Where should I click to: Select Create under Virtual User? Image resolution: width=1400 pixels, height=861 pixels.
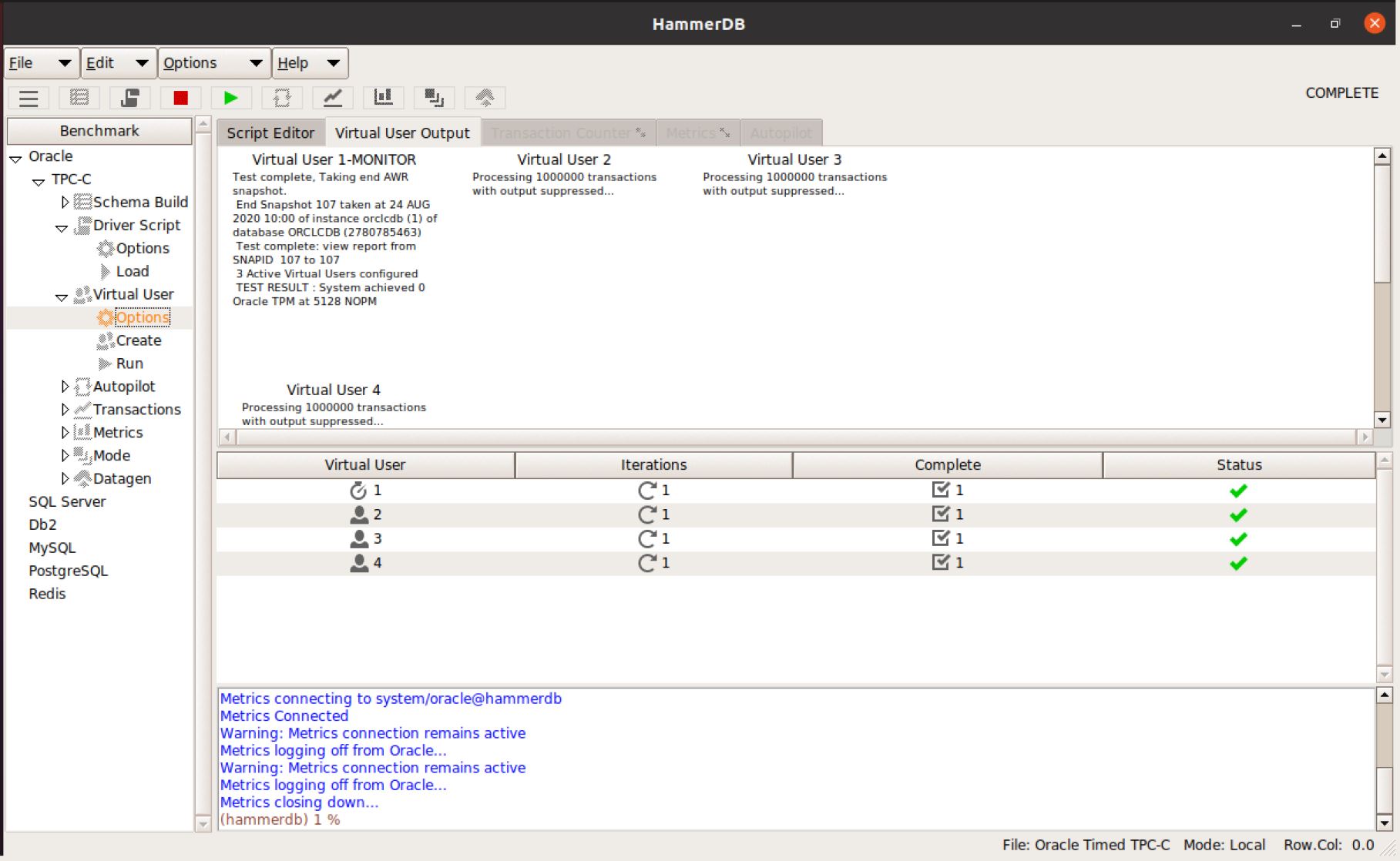pyautogui.click(x=139, y=340)
